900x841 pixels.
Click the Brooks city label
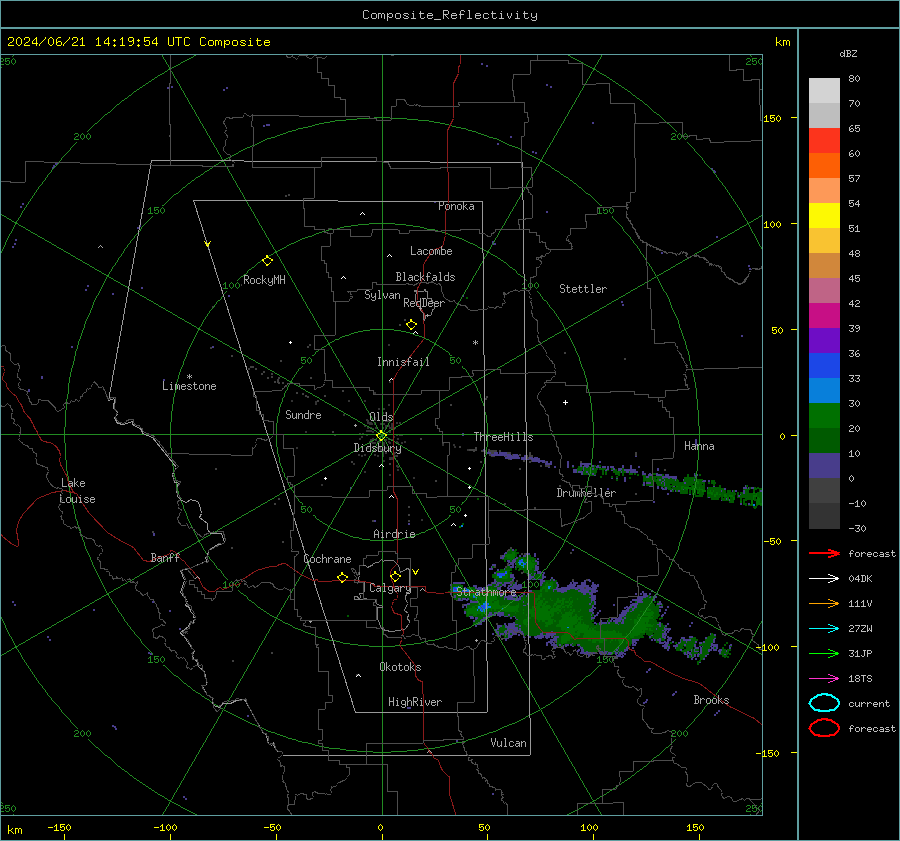(711, 700)
